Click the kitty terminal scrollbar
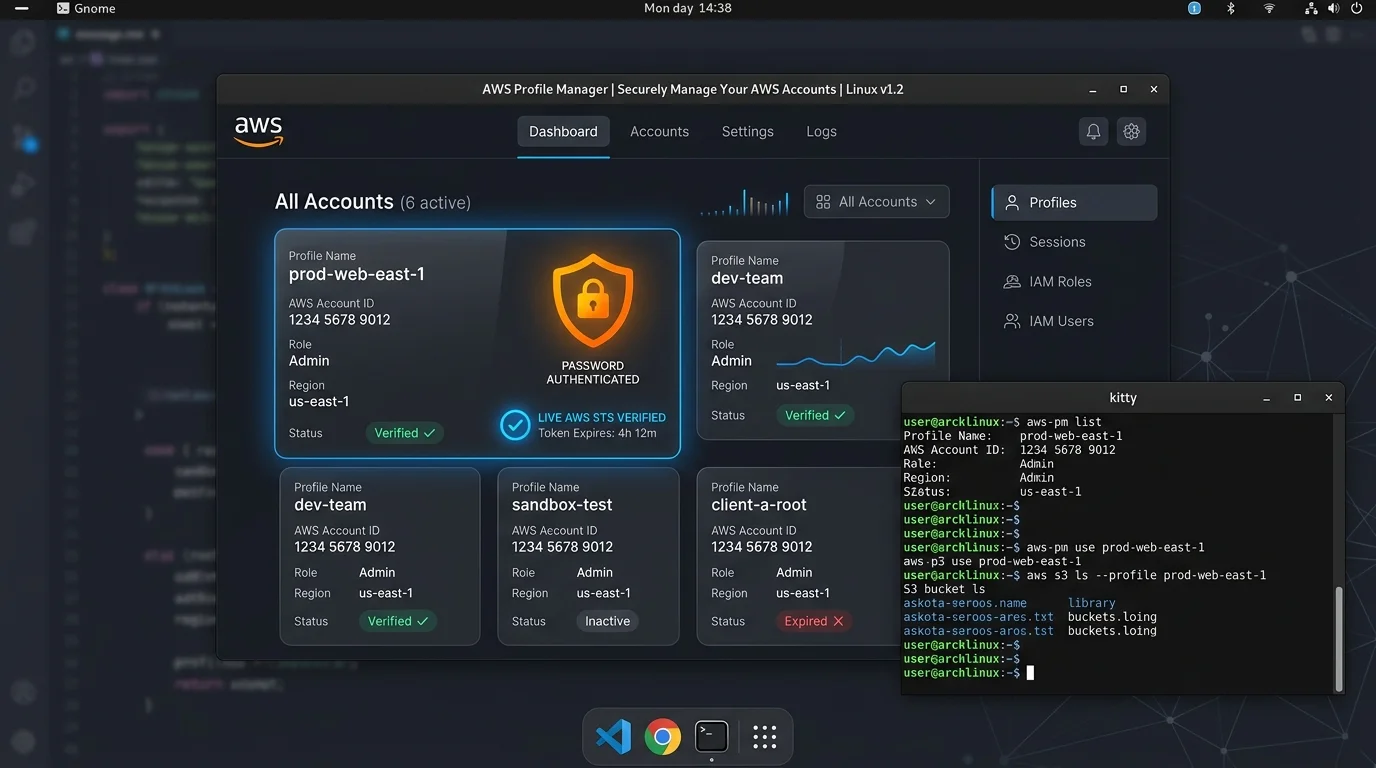The height and width of the screenshot is (768, 1376). coord(1340,639)
